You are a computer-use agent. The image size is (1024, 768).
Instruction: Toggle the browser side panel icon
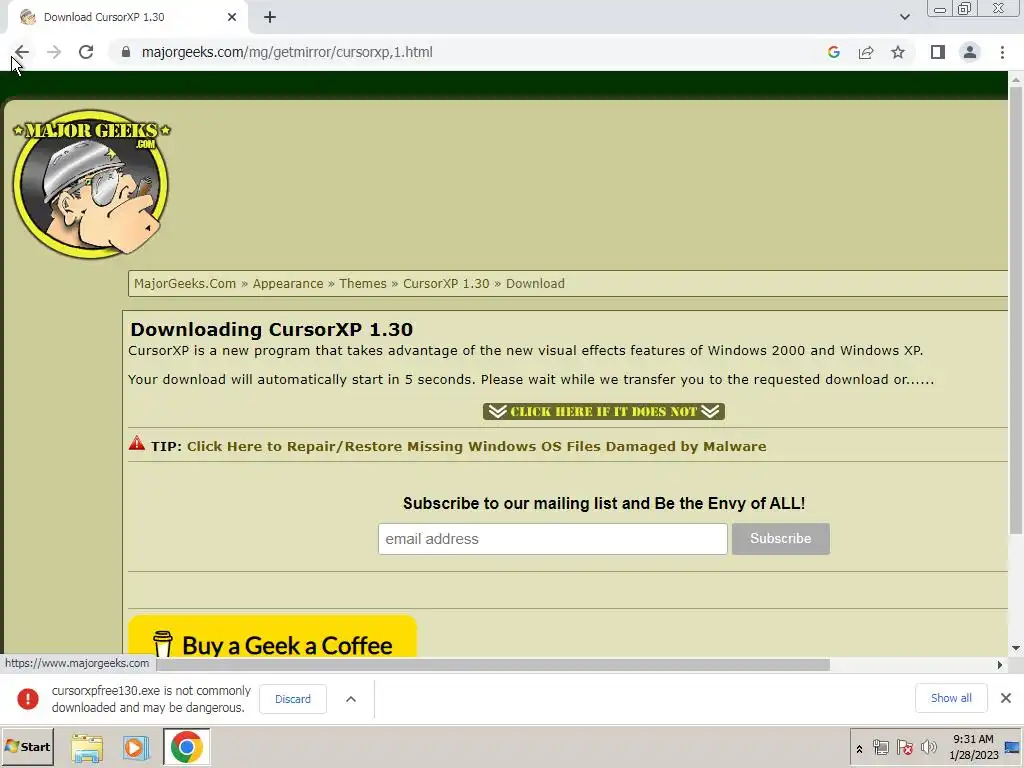tap(938, 52)
